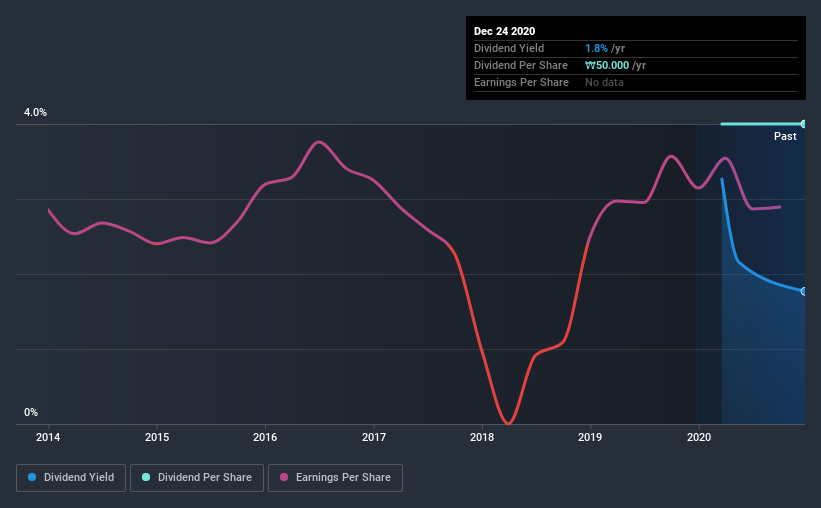Click the 2020 x-axis label
821x508 pixels.
tap(699, 437)
